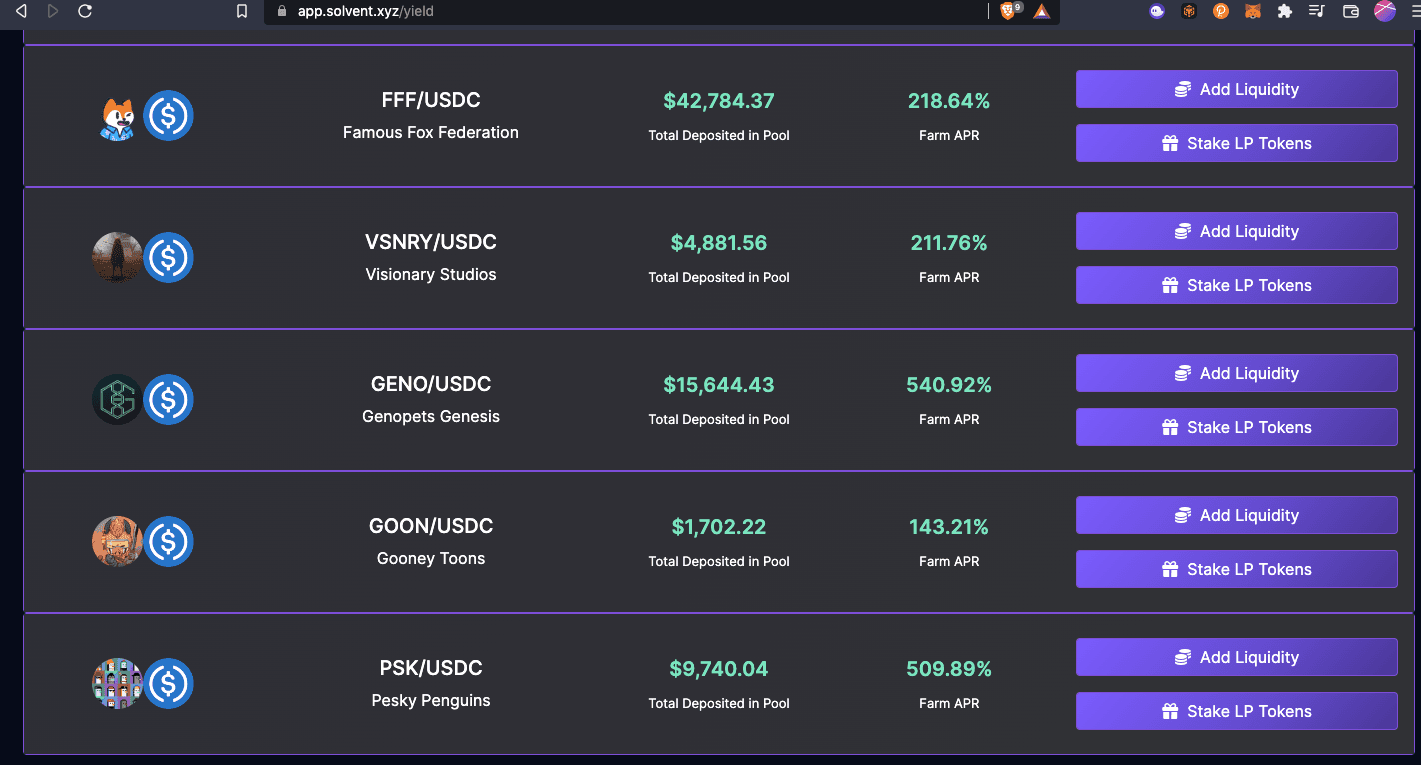The width and height of the screenshot is (1421, 765).
Task: Add Liquidity to the FFF/USDC pool
Action: coord(1236,89)
